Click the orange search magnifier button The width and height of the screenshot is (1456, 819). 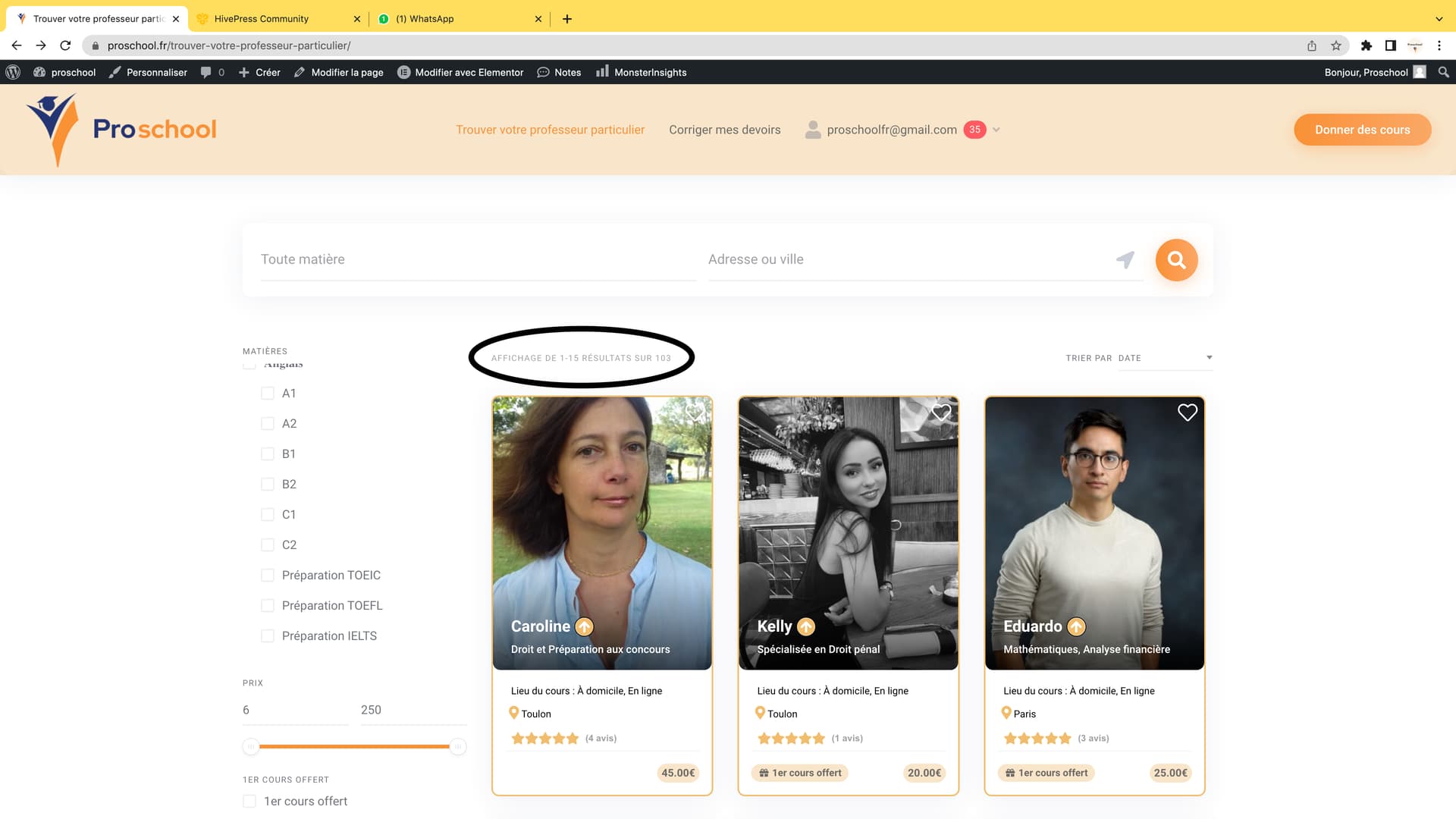[1176, 260]
